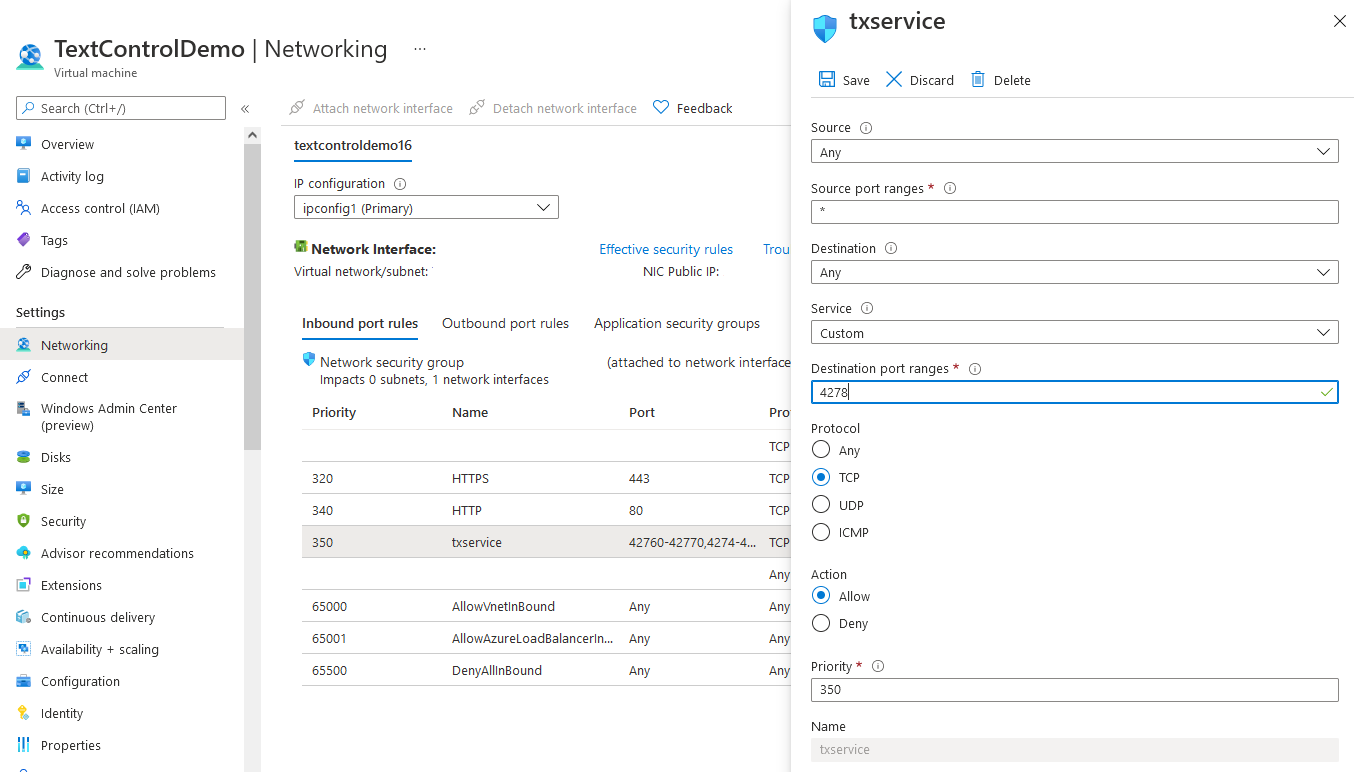Open the IP configuration ipconfig1 dropdown
Screen dimensions: 1354x772
(x=426, y=208)
